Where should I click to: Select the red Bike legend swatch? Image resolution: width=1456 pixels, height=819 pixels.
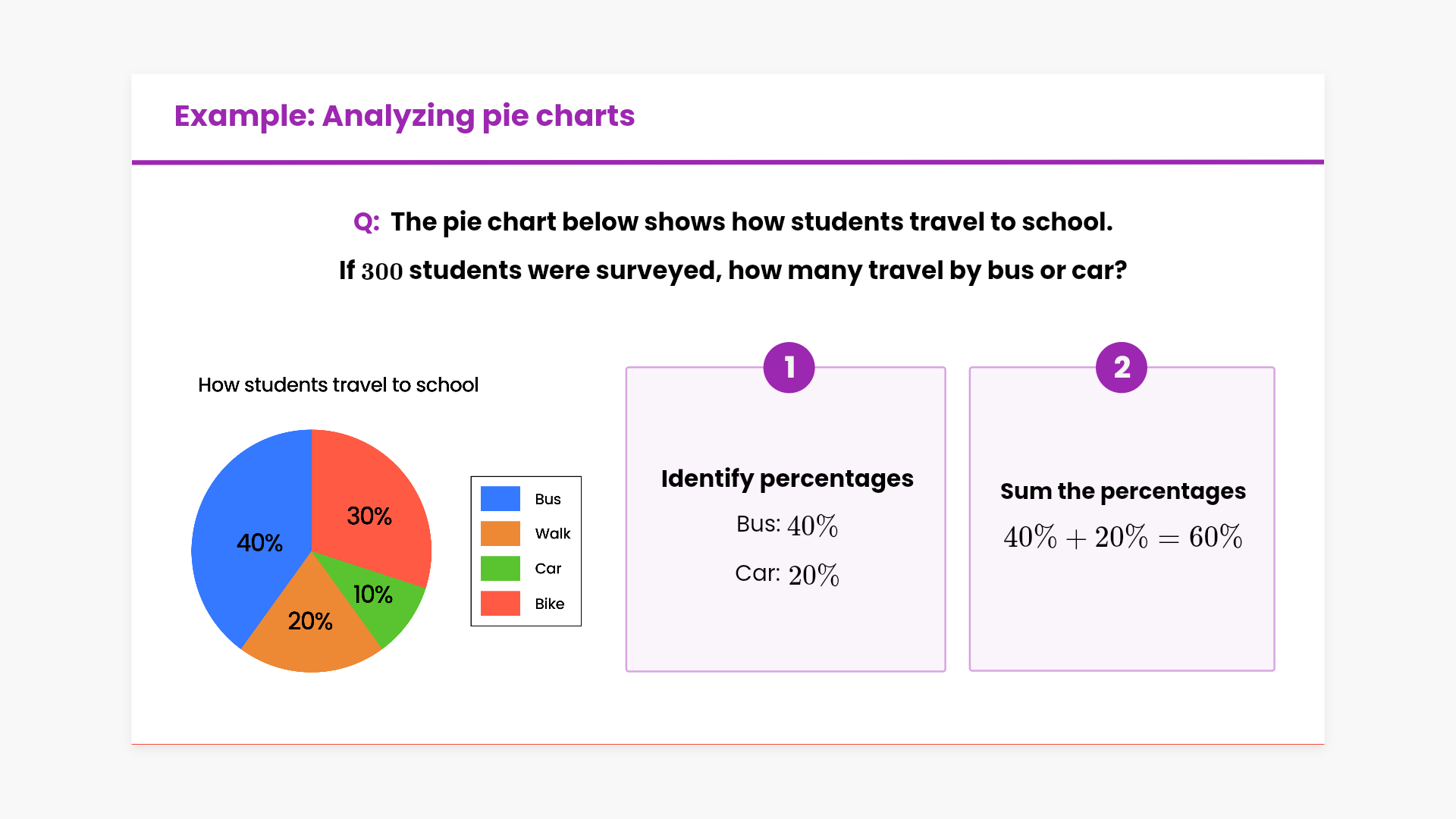pos(500,604)
